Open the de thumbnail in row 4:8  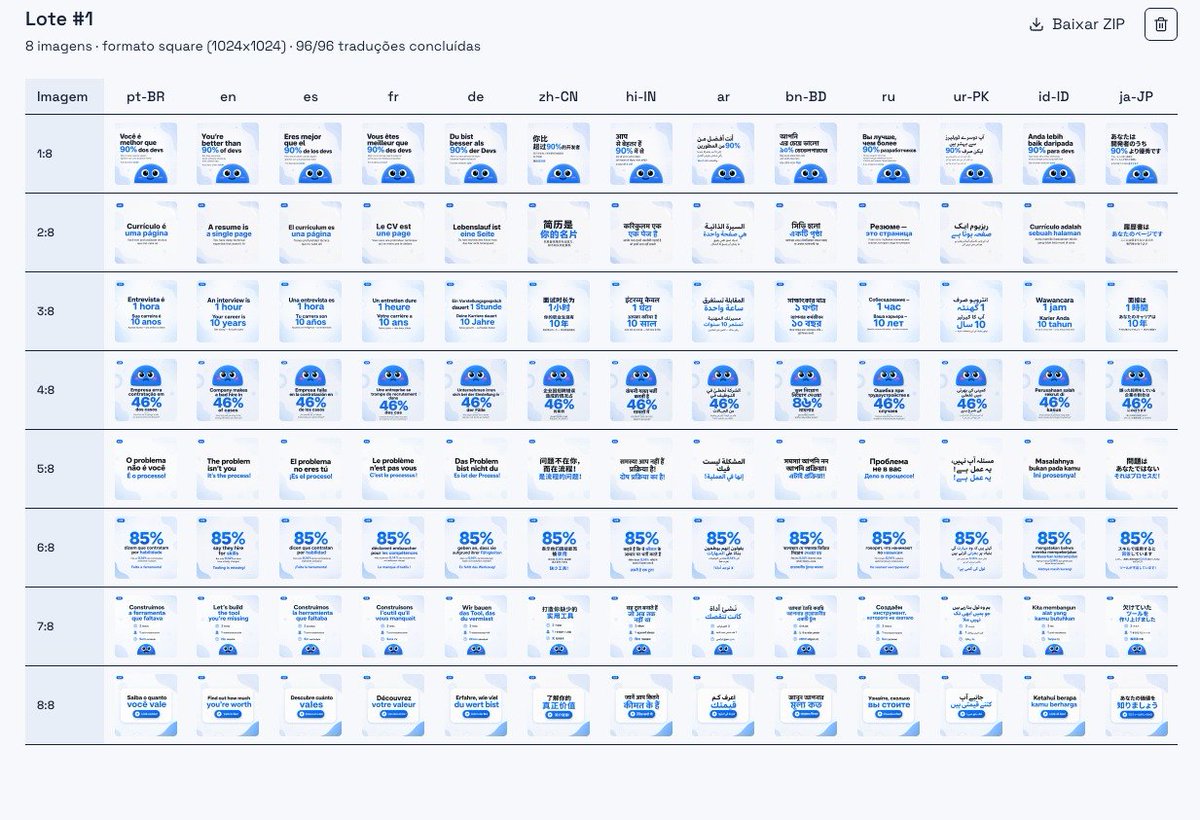476,390
